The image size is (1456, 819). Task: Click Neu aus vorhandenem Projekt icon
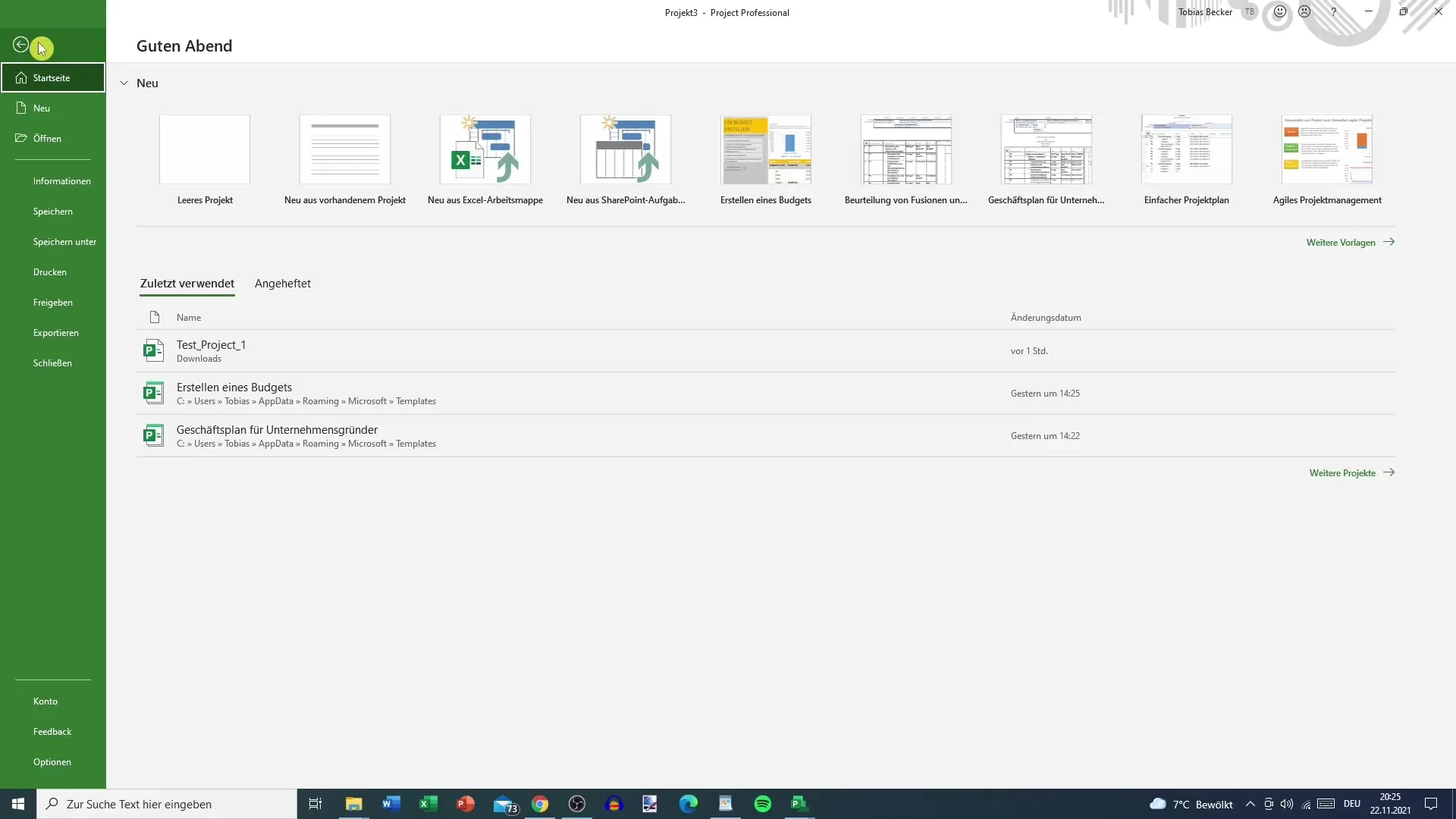(344, 149)
